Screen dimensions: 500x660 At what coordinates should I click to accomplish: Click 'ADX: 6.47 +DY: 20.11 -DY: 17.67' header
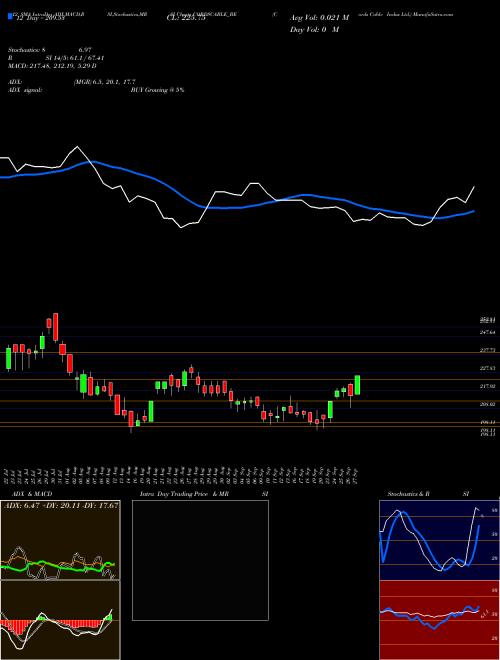coord(61,505)
